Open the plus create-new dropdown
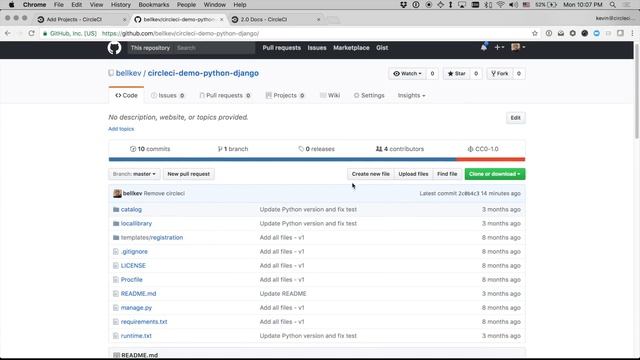Screen dimensions: 640x360 [x=499, y=47]
